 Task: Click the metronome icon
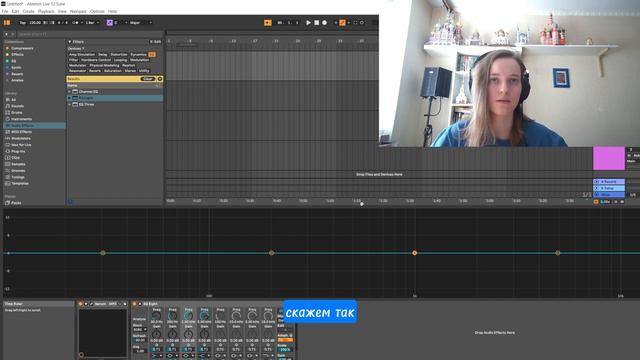[74, 22]
